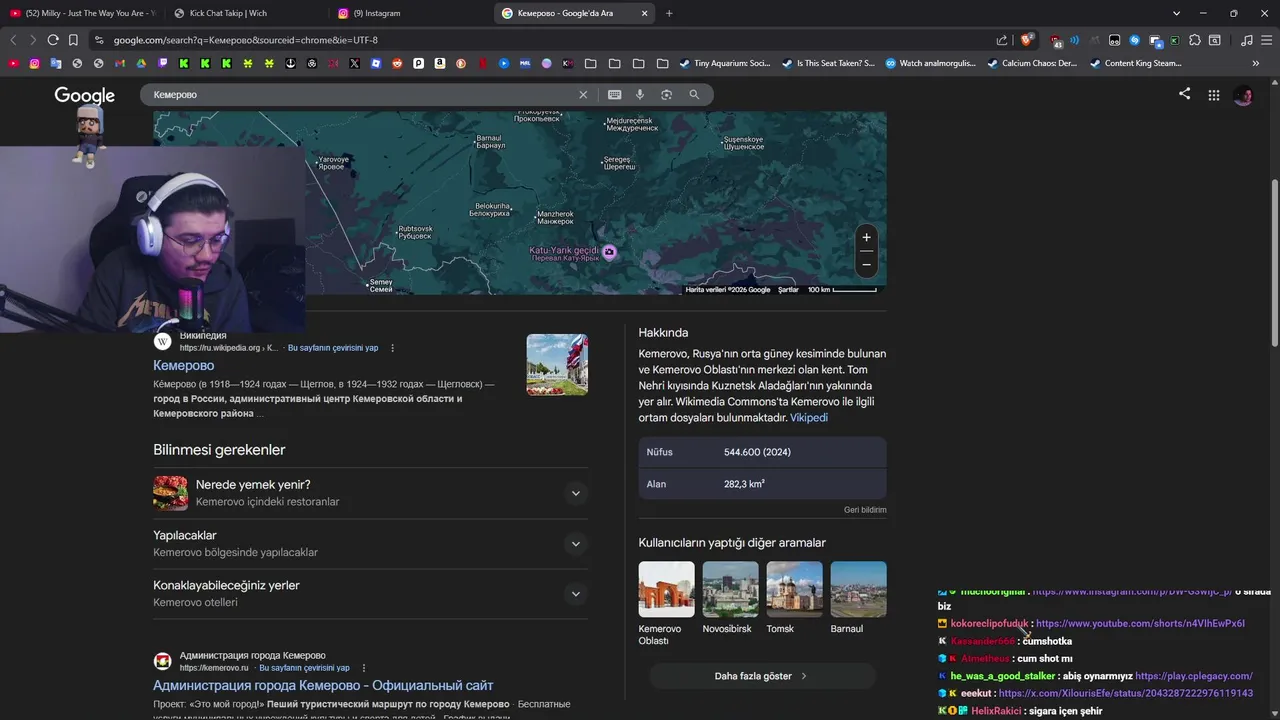
Task: Open a new tab with plus button
Action: click(x=669, y=13)
